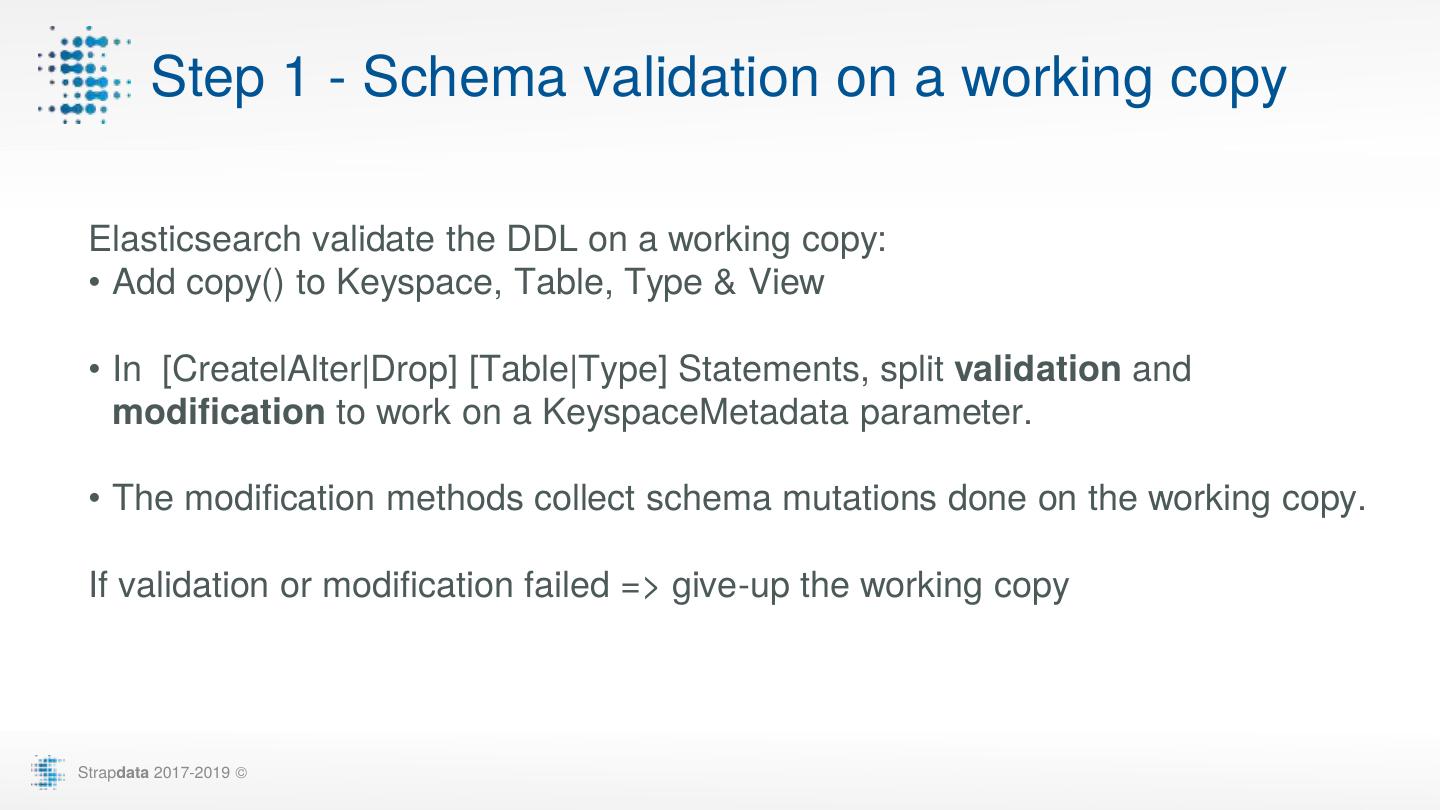Click the Strapdata logo beside the title

click(84, 76)
